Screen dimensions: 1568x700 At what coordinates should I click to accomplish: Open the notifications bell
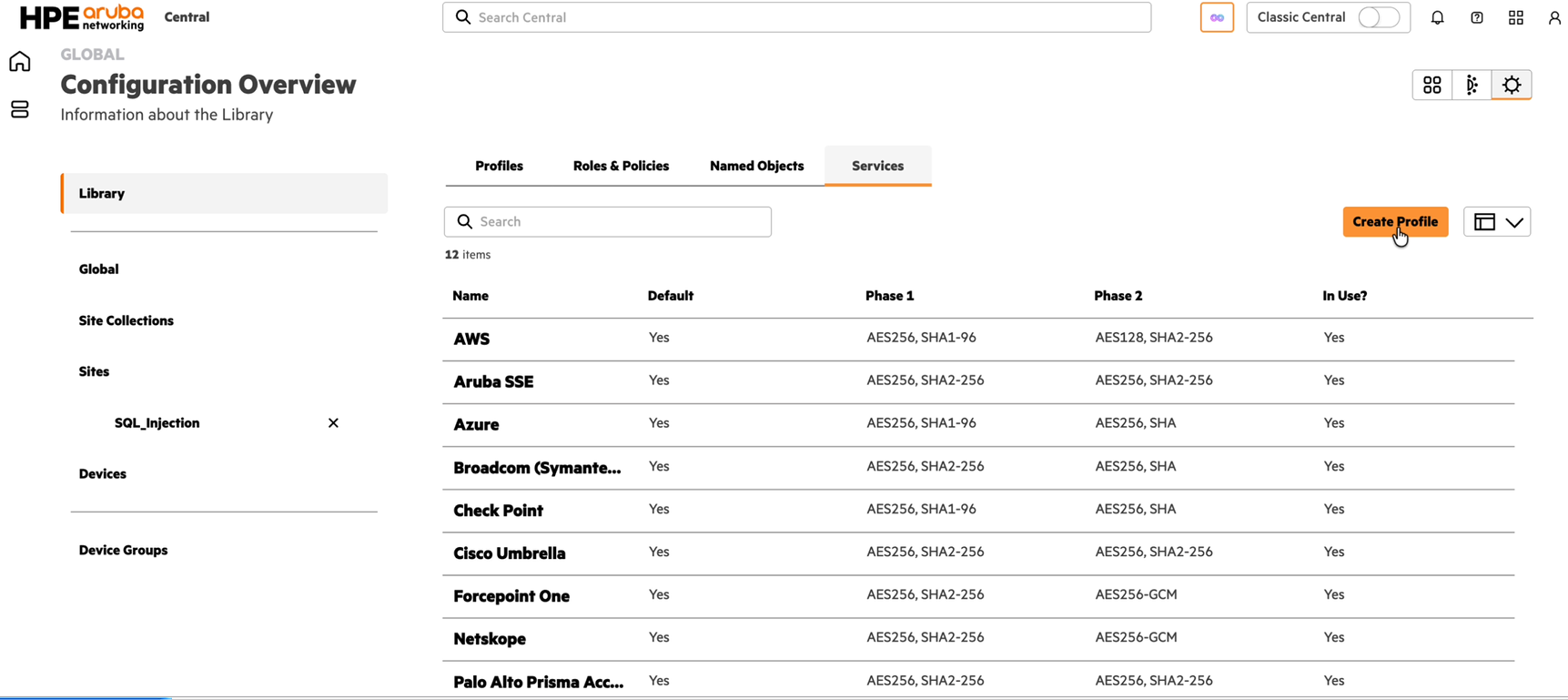[x=1437, y=17]
